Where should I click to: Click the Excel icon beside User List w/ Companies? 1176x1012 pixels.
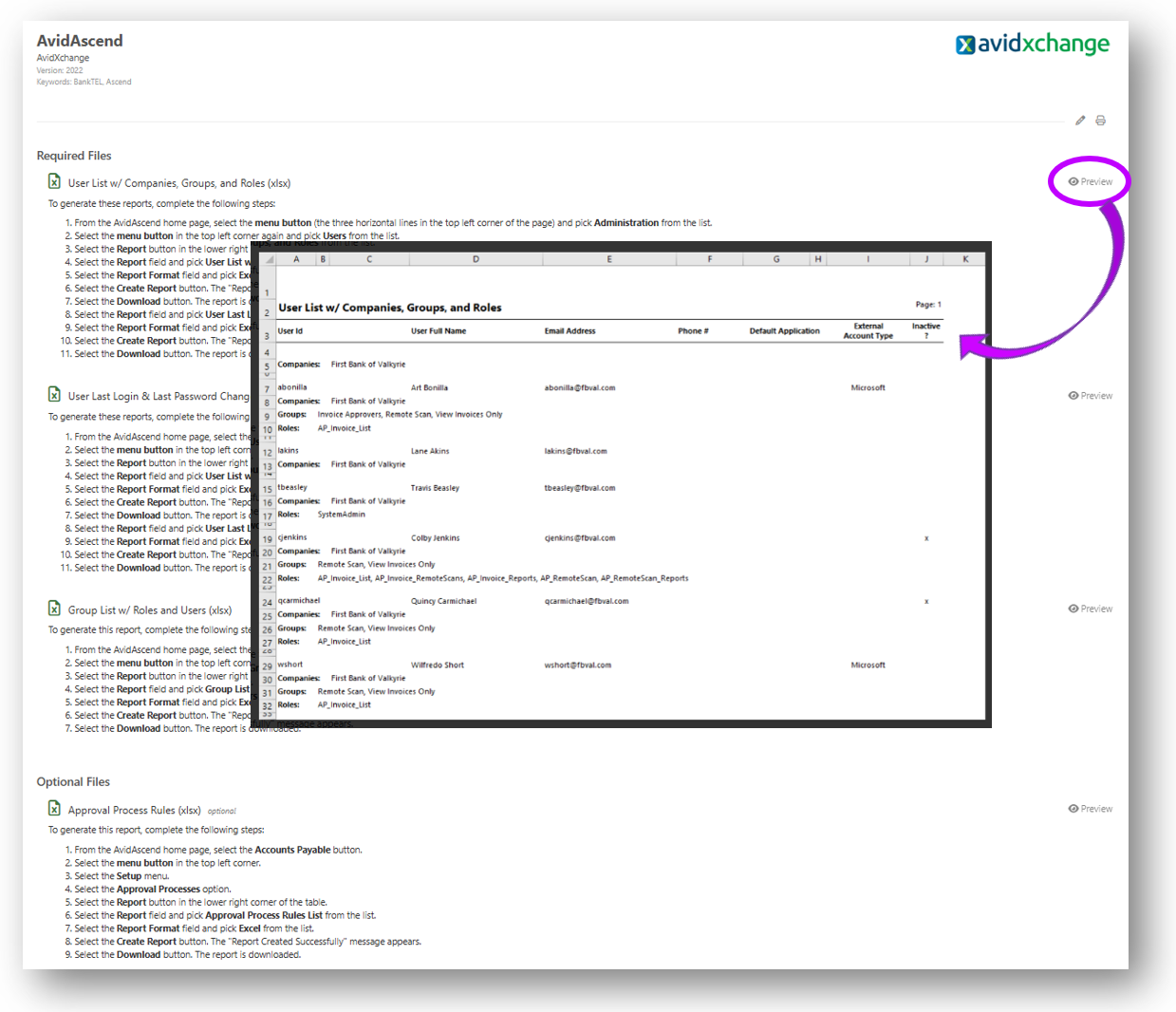(54, 181)
